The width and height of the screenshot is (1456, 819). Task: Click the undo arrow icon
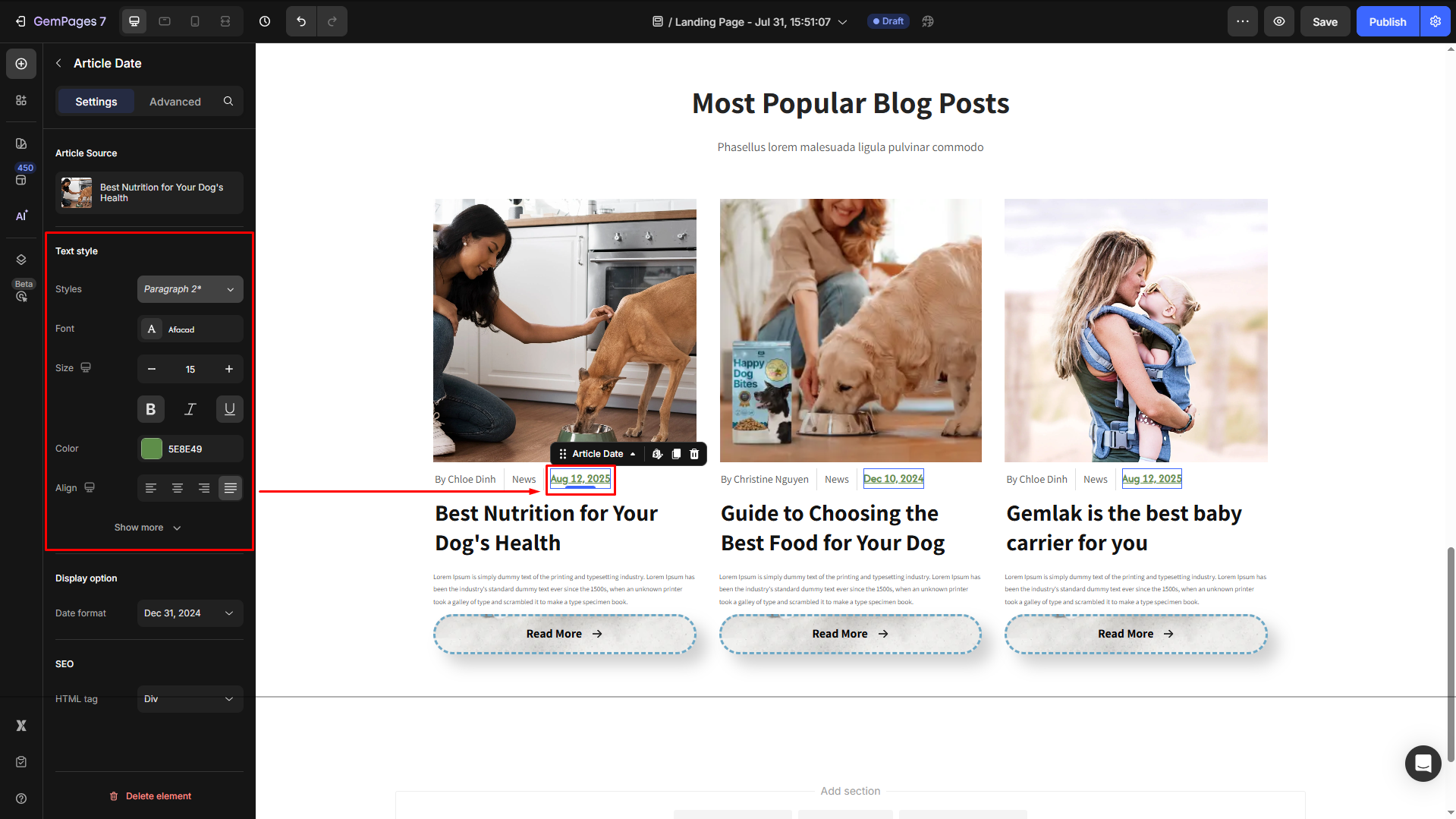(x=301, y=21)
